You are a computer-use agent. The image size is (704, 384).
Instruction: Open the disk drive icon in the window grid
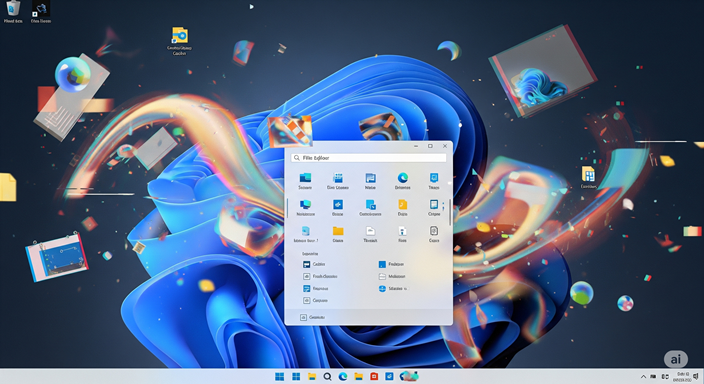(306, 234)
